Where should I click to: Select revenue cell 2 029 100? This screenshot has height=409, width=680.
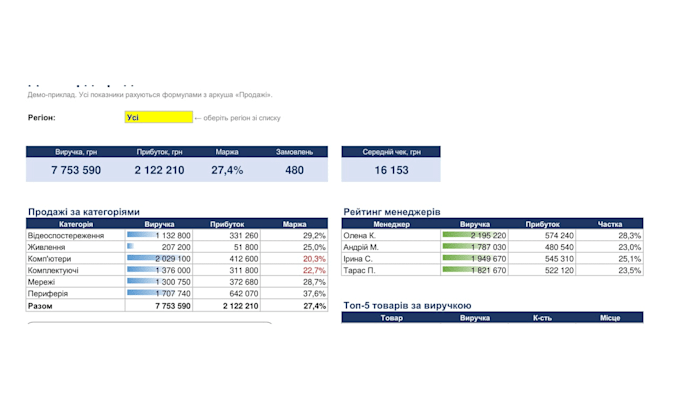pyautogui.click(x=159, y=259)
